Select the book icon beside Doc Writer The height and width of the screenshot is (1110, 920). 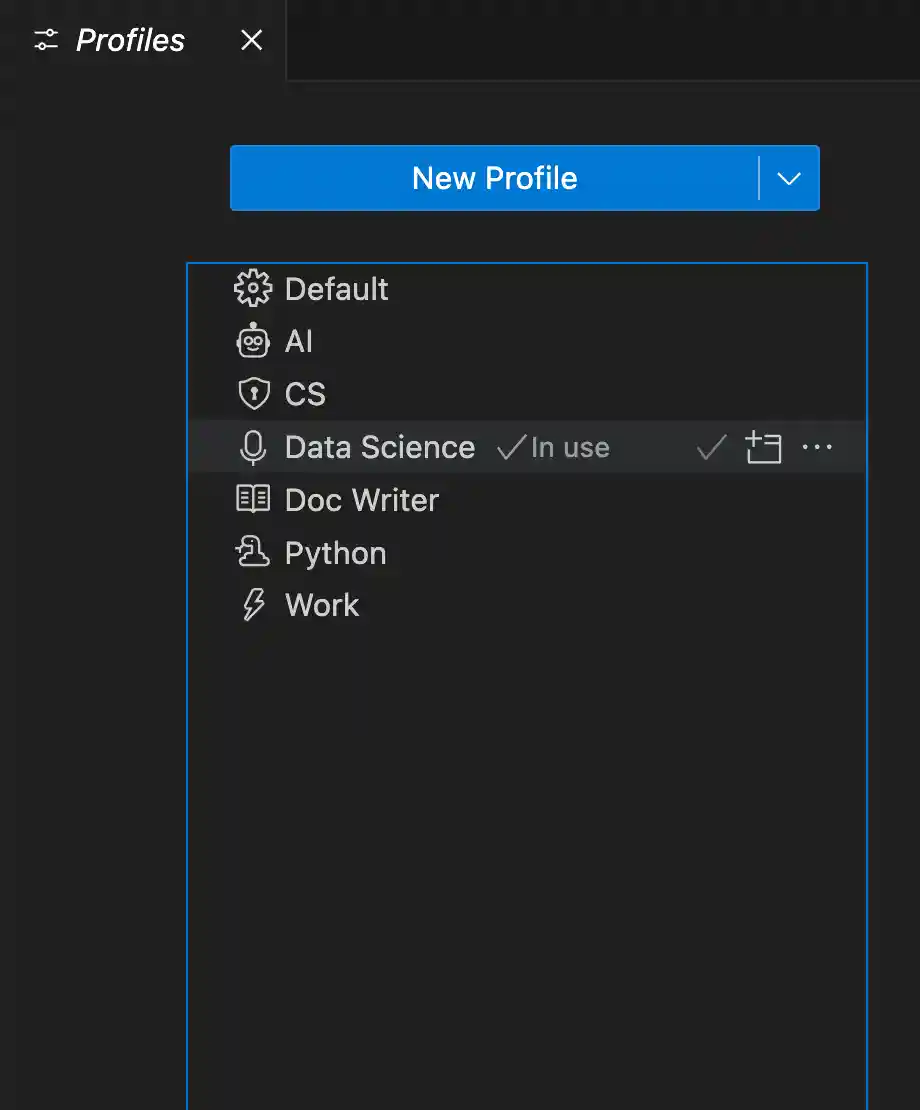pos(253,499)
